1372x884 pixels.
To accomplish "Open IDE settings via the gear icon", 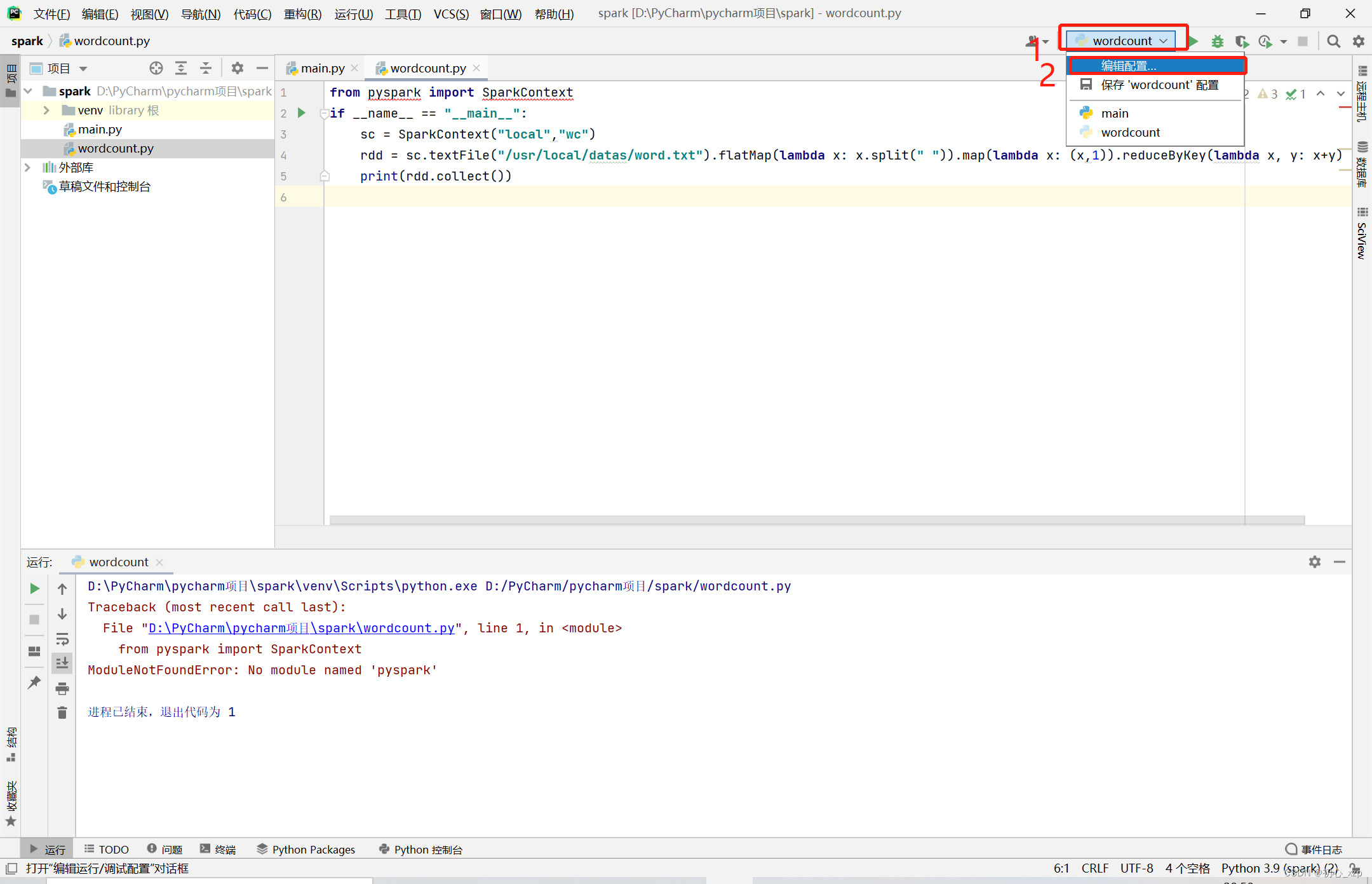I will click(x=1358, y=41).
